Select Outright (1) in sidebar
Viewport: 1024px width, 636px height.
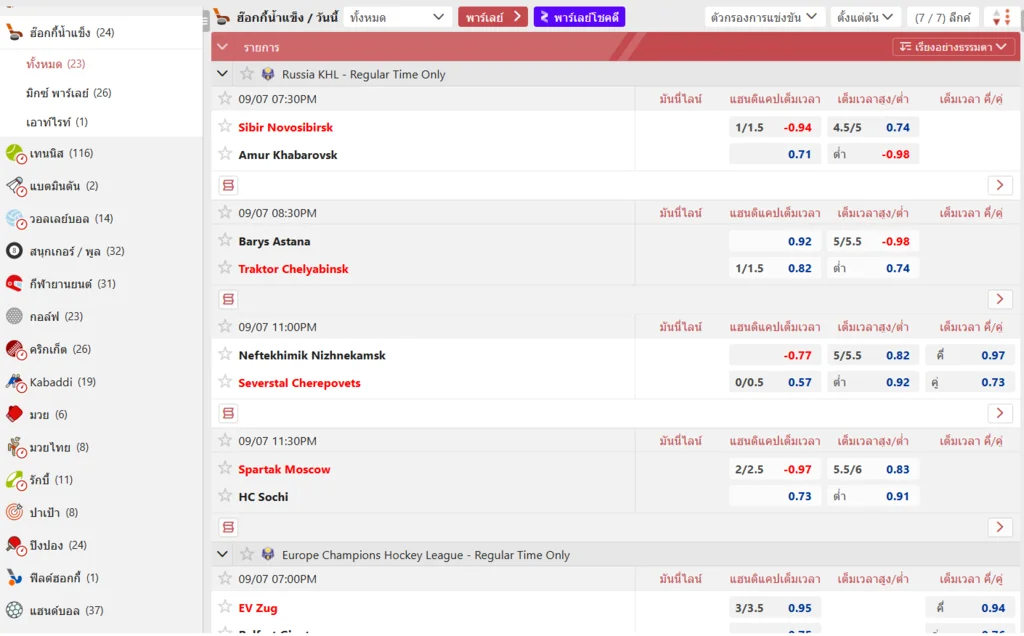[x=57, y=122]
